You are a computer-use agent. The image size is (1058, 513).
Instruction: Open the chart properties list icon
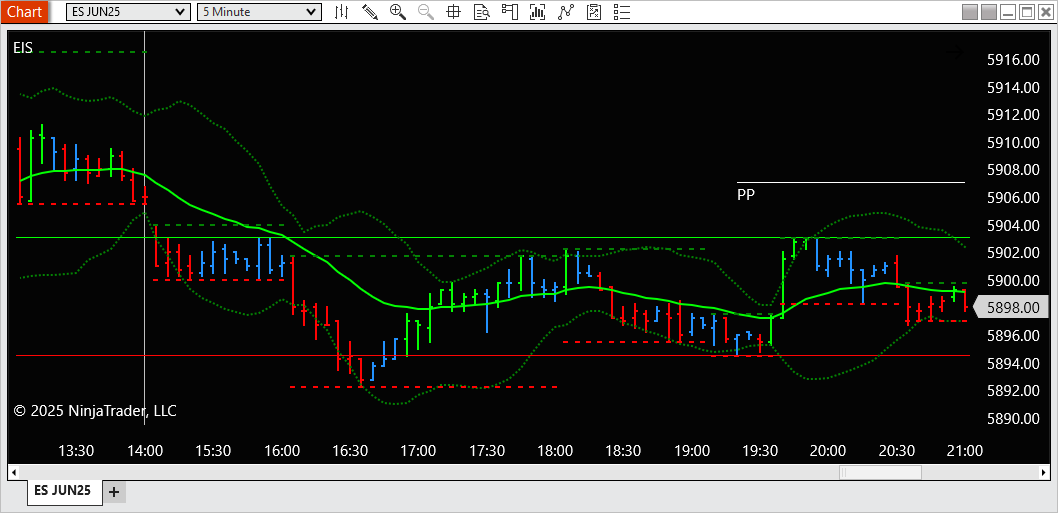[621, 11]
